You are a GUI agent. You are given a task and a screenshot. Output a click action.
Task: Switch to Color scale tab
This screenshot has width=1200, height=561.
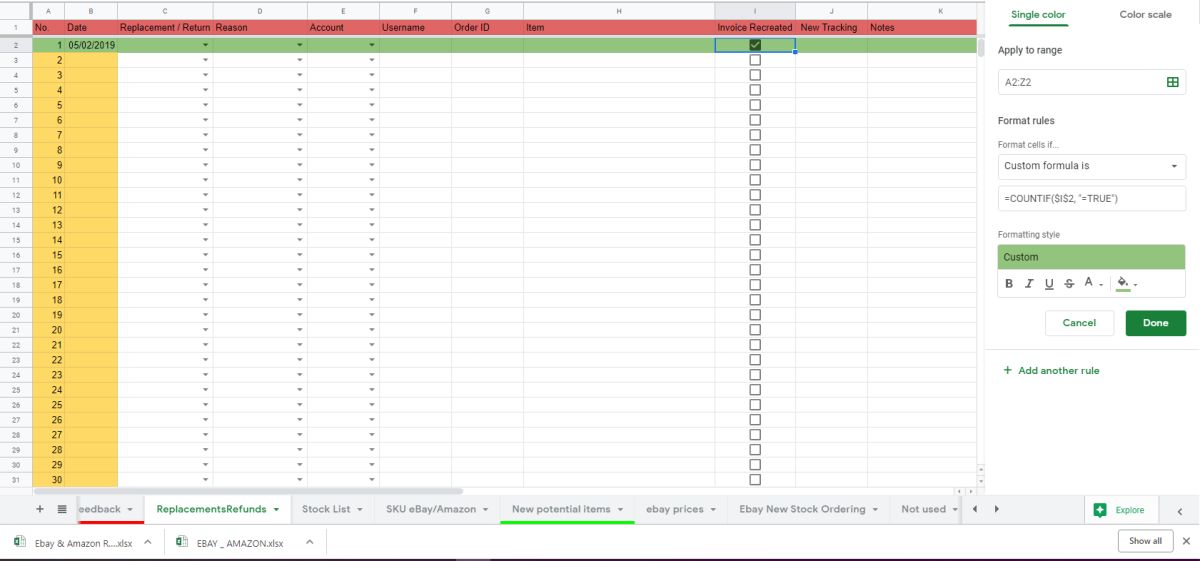[x=1145, y=15]
